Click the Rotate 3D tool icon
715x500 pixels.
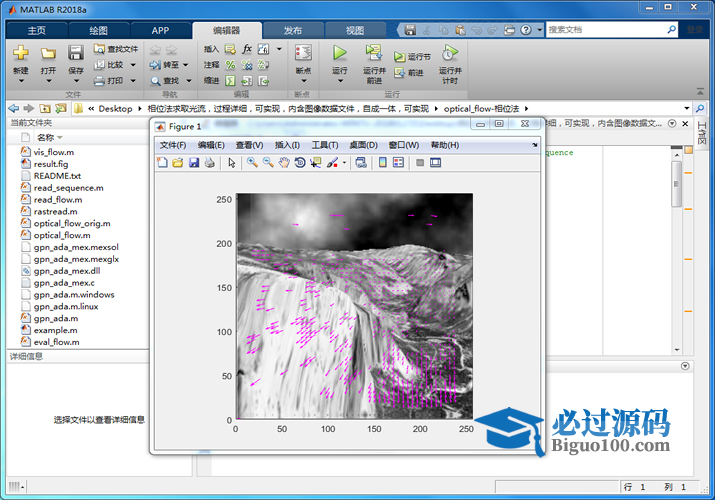pyautogui.click(x=300, y=162)
